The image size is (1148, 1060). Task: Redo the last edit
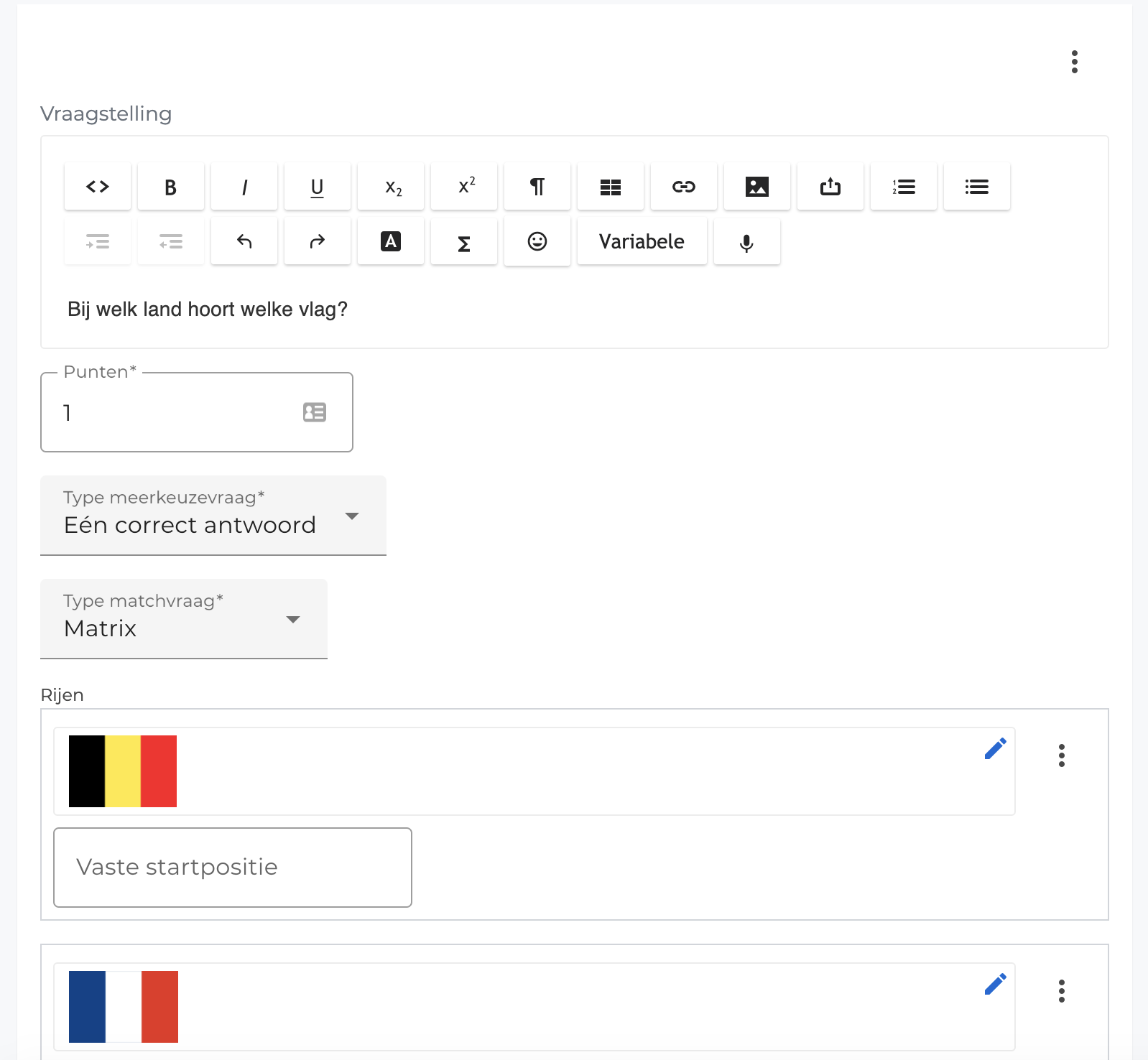click(x=318, y=241)
